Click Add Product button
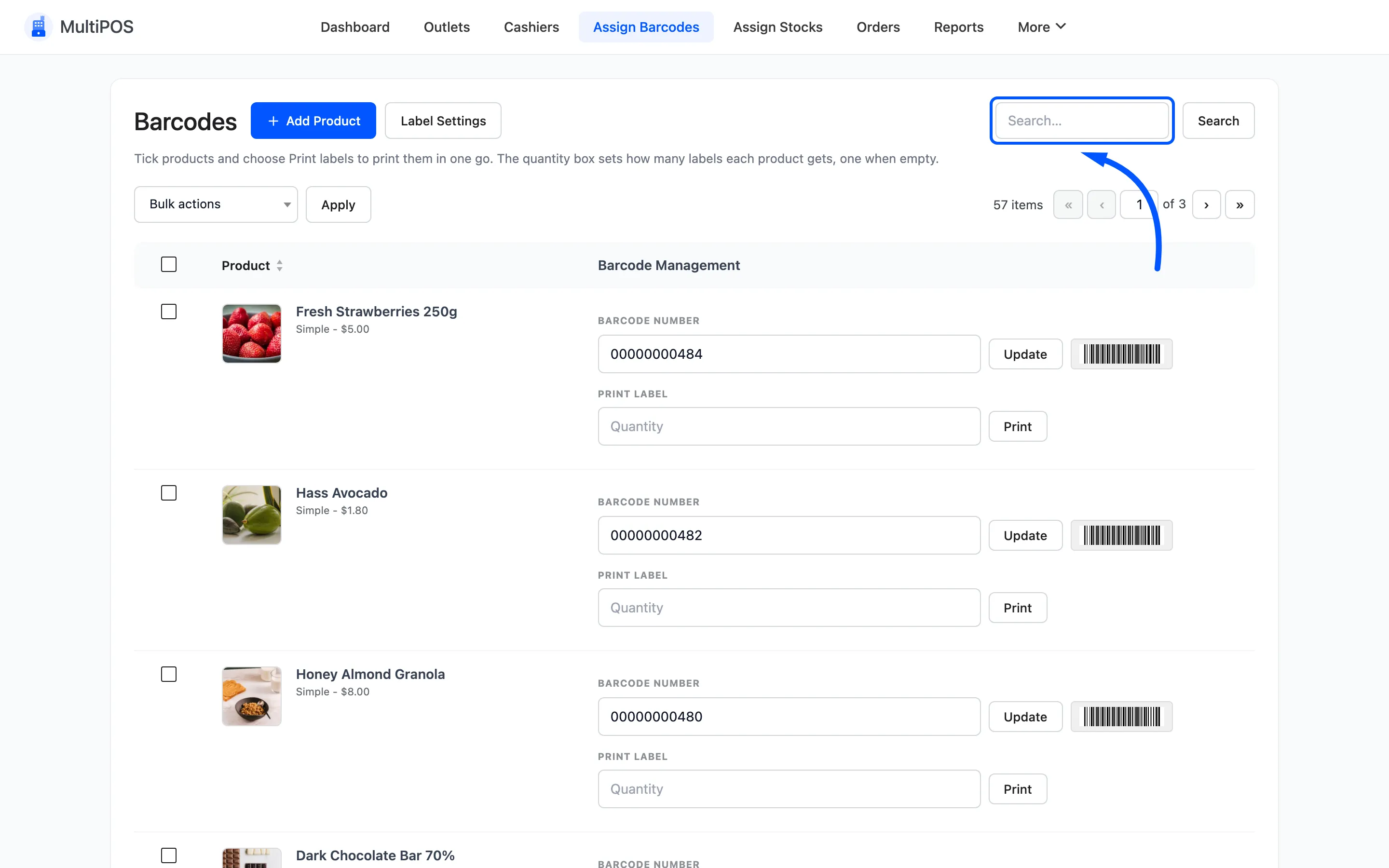The width and height of the screenshot is (1389, 868). [x=313, y=121]
